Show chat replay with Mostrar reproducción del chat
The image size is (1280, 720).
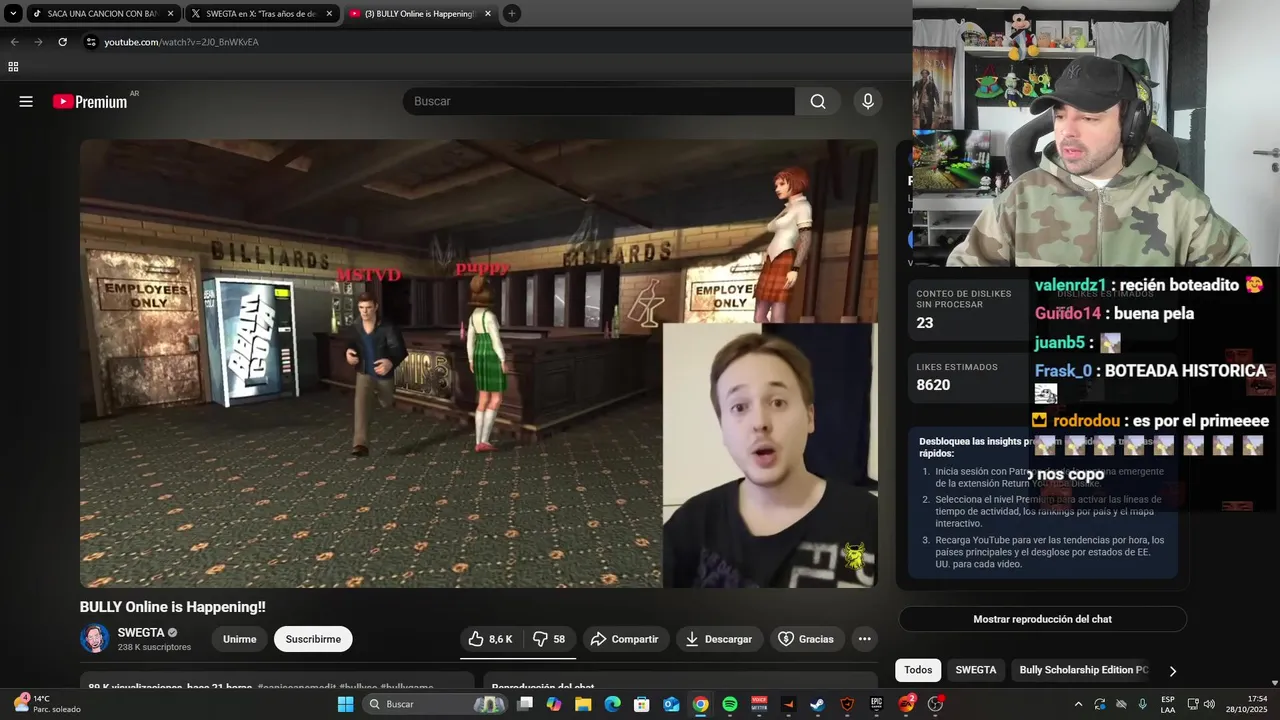[1042, 619]
